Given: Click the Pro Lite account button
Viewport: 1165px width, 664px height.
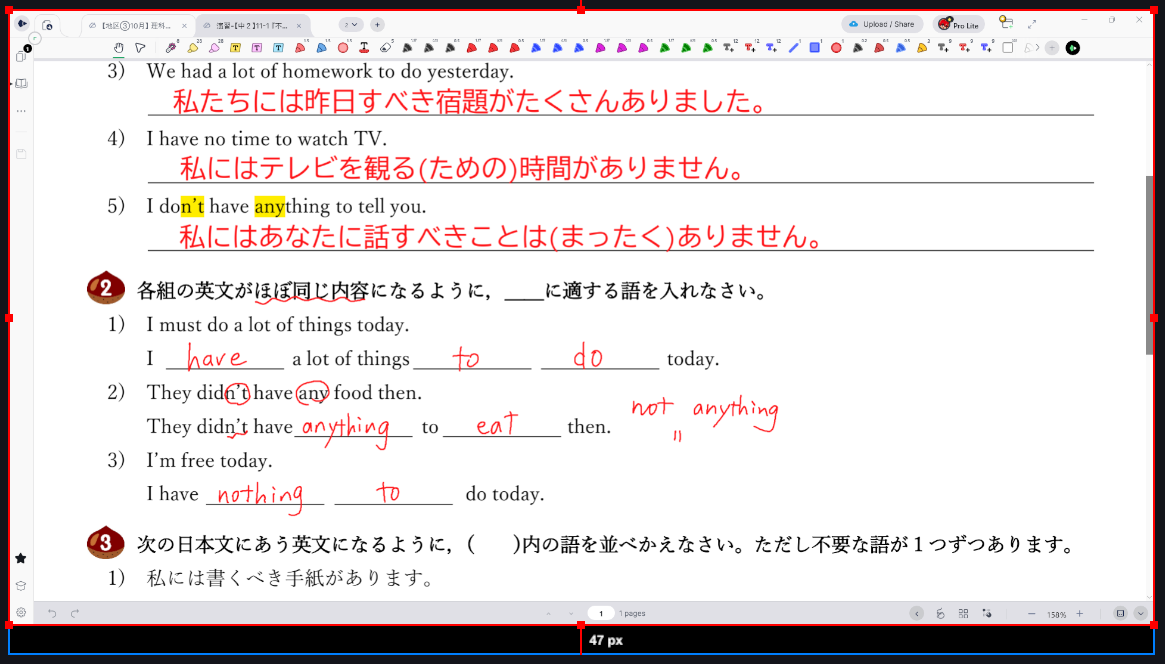Looking at the screenshot, I should point(958,24).
